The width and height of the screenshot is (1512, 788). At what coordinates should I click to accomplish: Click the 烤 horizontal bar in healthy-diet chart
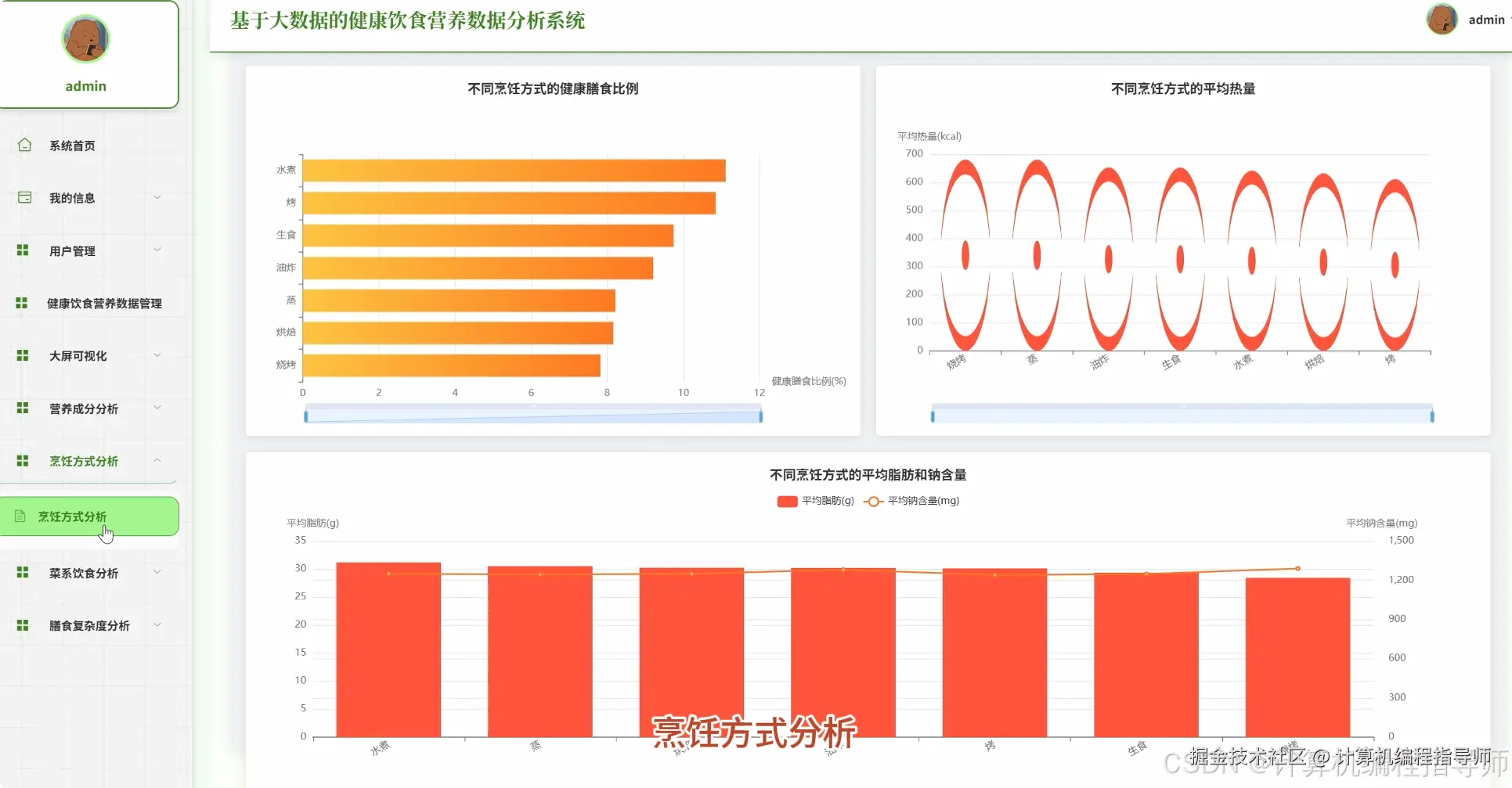(x=509, y=203)
